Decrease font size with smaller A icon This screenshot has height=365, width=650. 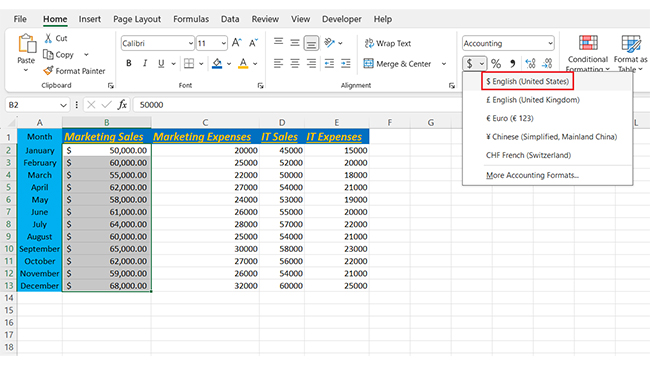click(x=253, y=43)
